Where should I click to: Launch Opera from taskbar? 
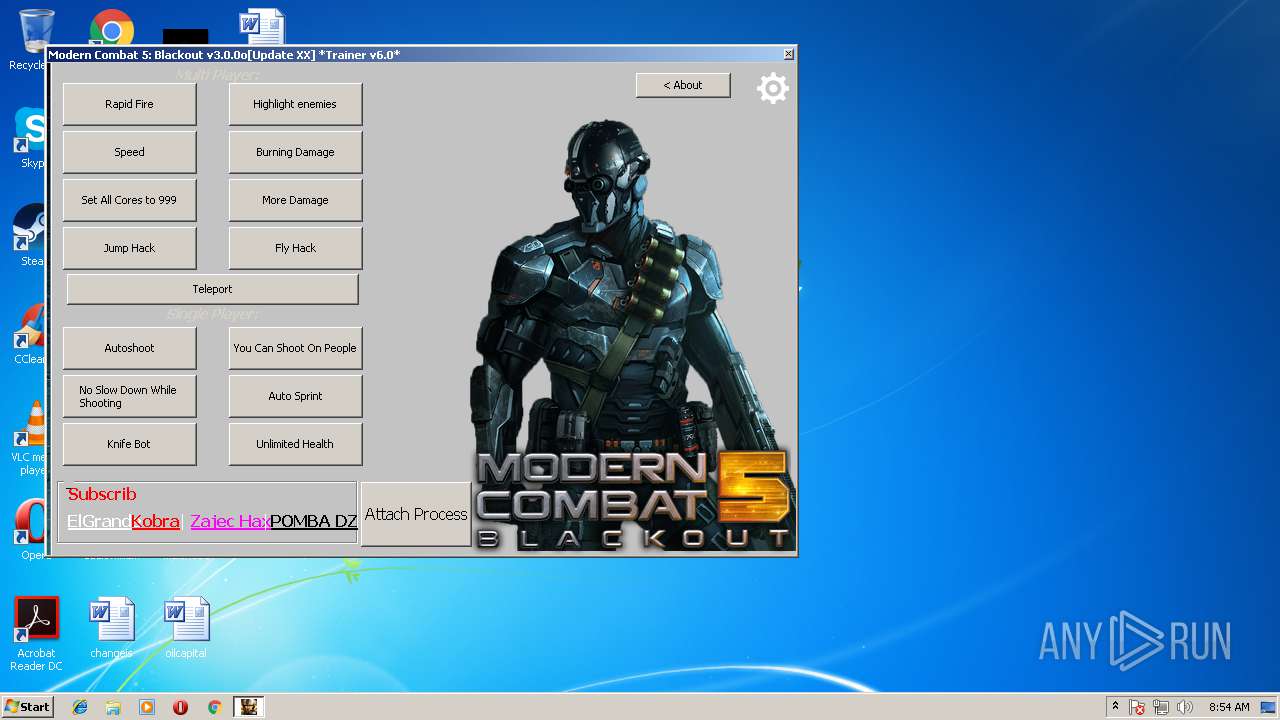[x=181, y=707]
